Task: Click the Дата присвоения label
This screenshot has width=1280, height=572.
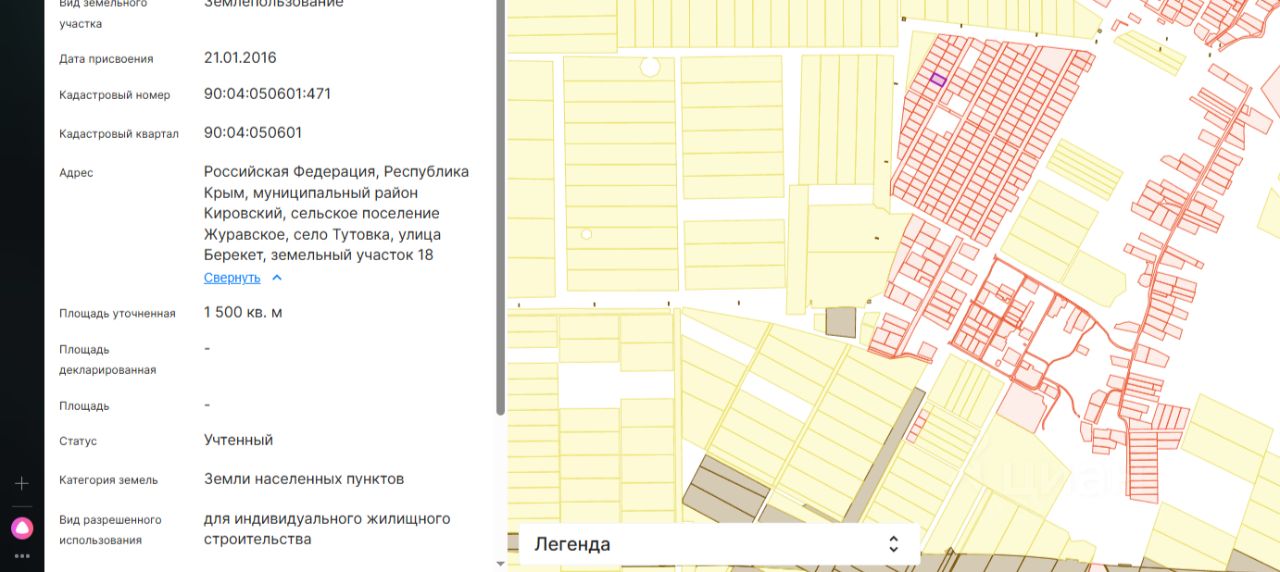Action: 106,59
